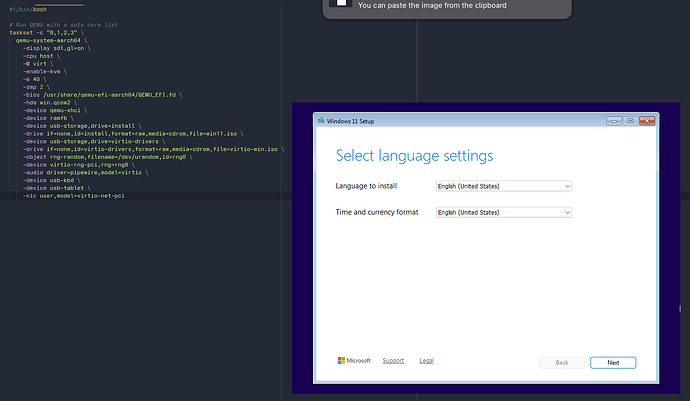Place cursor on the -hda win.qcow2 line
The height and width of the screenshot is (401, 690).
[50, 103]
